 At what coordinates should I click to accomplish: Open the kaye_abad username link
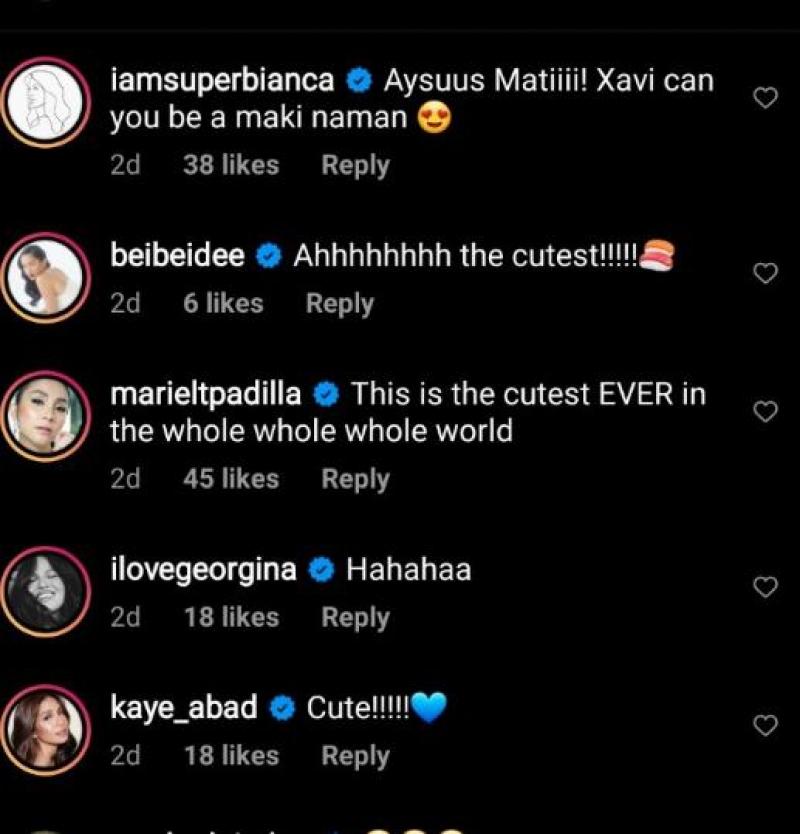point(183,709)
